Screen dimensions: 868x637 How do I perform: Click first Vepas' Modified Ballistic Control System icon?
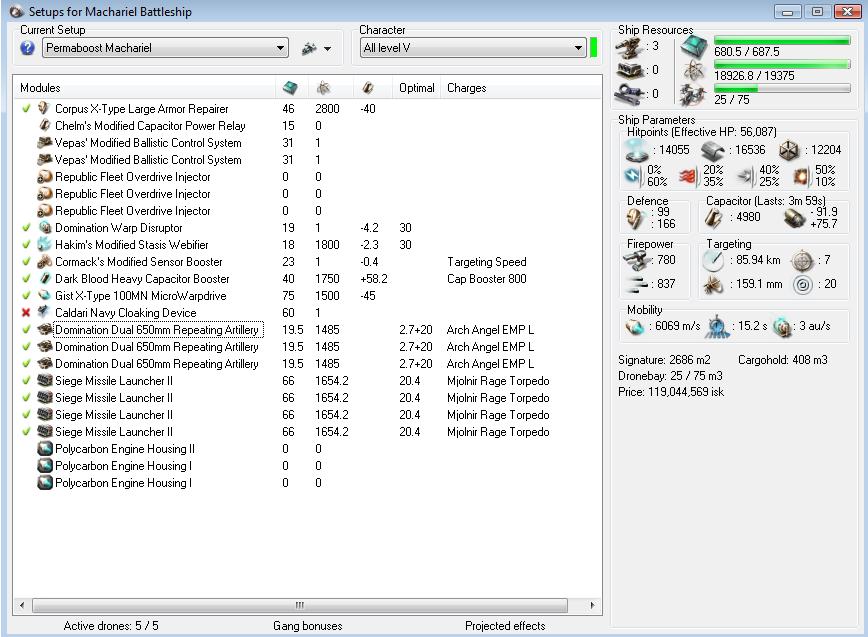(44, 143)
